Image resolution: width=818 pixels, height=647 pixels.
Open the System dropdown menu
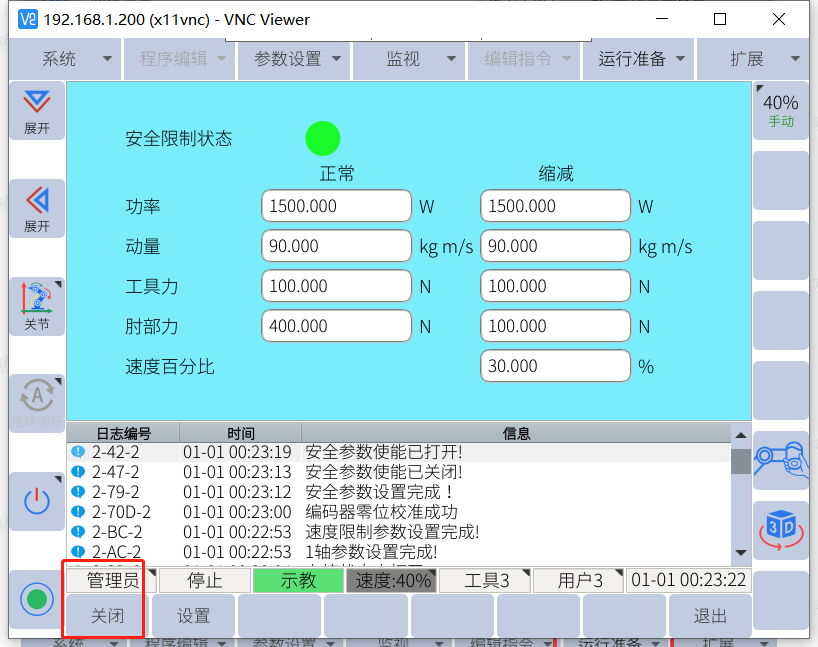pyautogui.click(x=77, y=59)
